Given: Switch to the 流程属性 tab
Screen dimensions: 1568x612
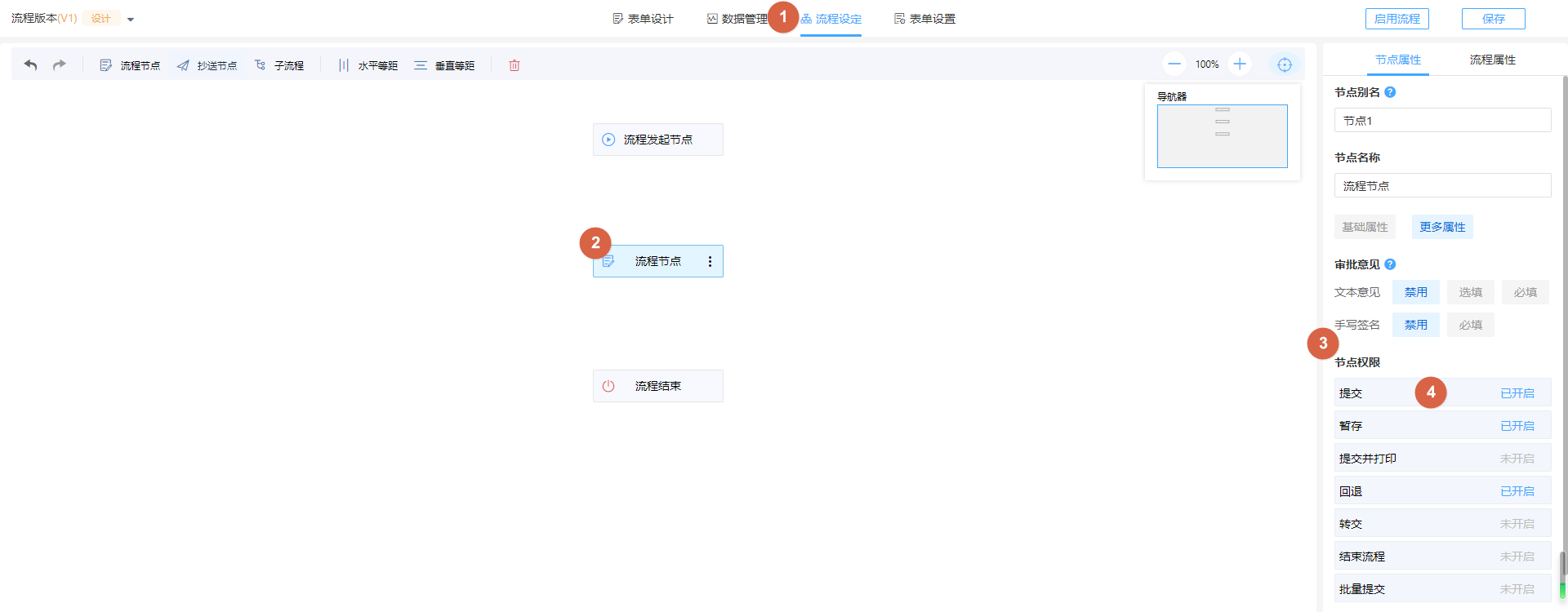Looking at the screenshot, I should tap(1492, 60).
